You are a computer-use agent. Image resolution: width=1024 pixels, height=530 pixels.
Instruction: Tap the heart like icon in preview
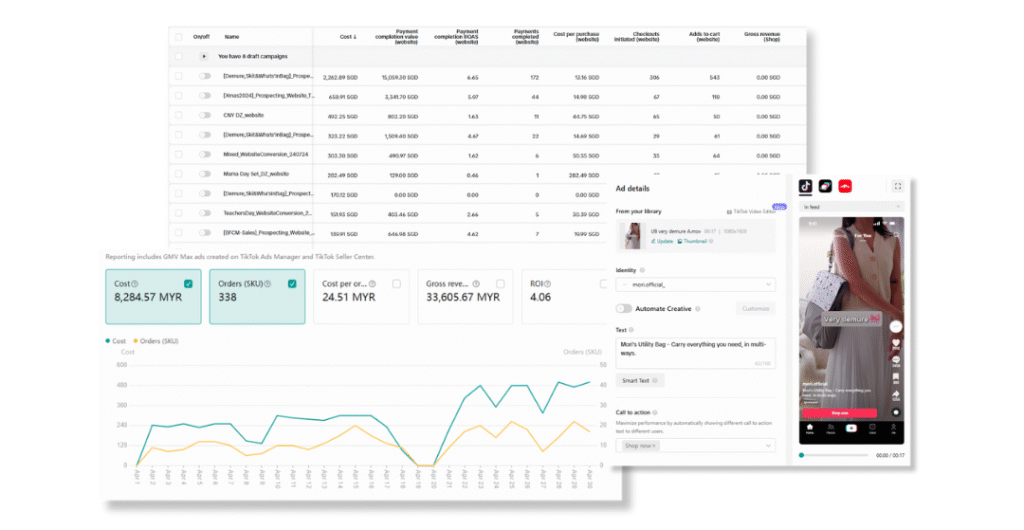(x=896, y=343)
